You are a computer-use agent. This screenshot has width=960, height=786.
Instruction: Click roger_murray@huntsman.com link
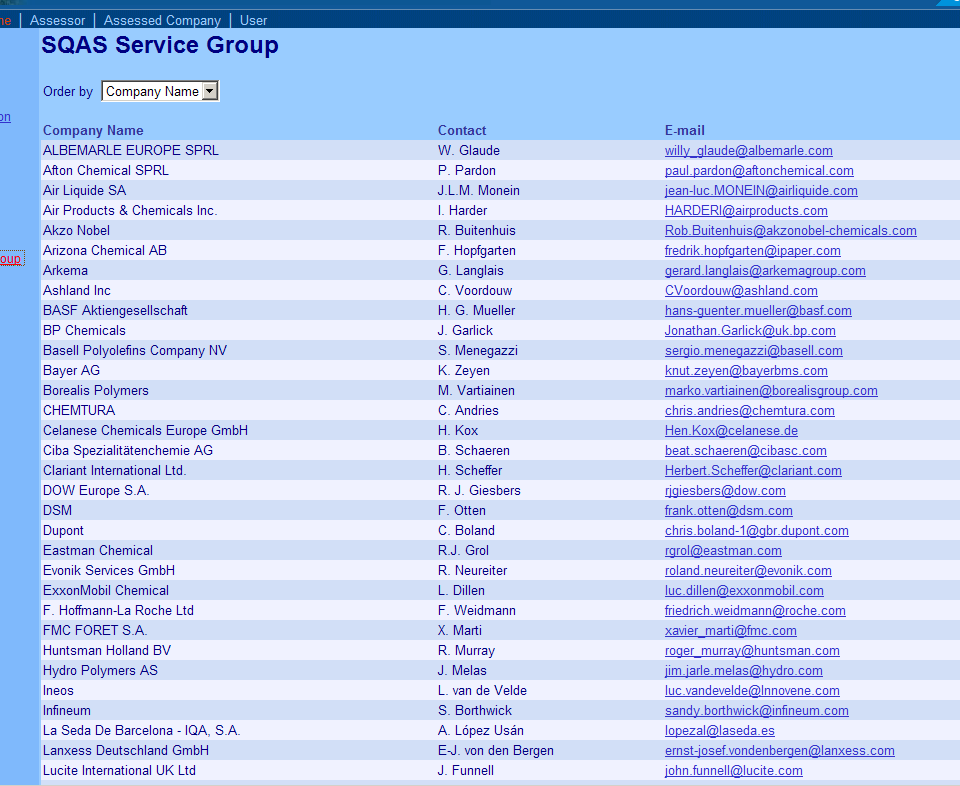pos(752,651)
